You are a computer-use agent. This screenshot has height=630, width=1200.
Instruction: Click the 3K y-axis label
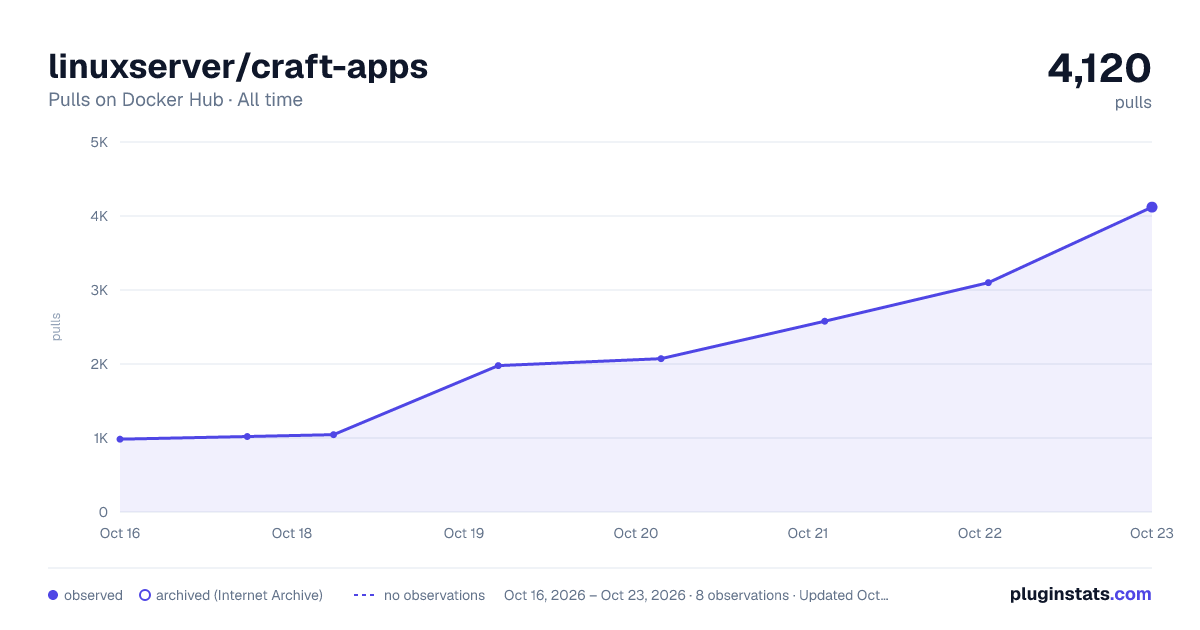click(x=99, y=290)
